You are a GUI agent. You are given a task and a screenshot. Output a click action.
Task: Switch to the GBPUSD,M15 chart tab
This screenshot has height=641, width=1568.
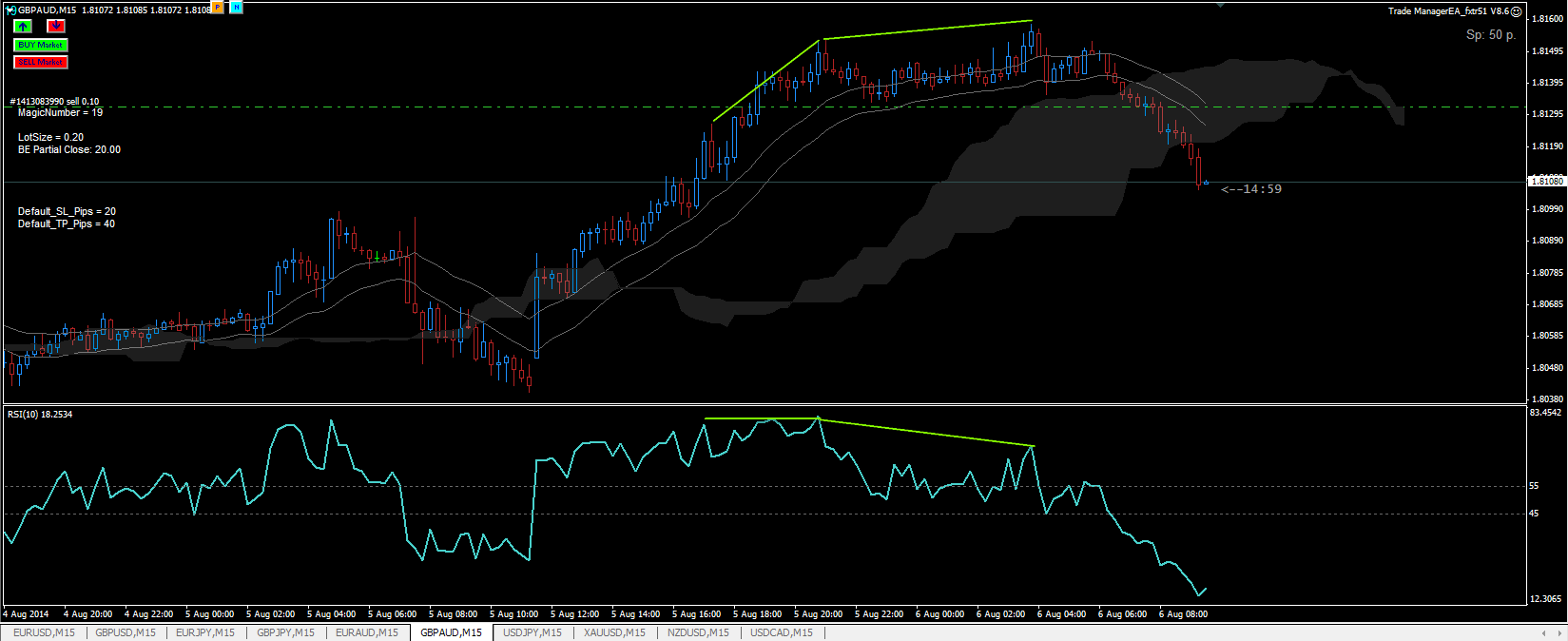point(126,632)
